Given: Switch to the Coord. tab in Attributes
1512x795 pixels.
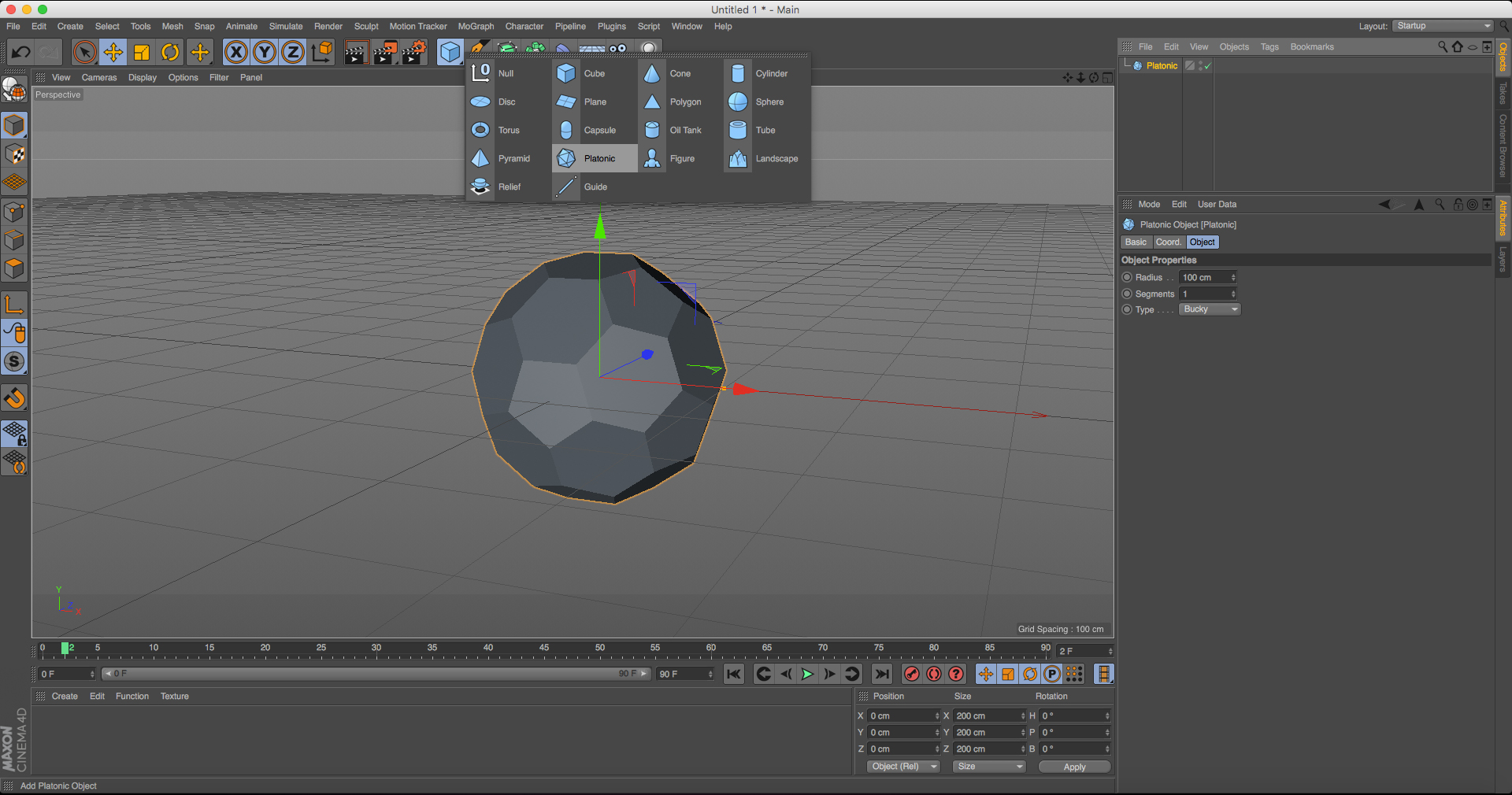Looking at the screenshot, I should (x=1168, y=242).
